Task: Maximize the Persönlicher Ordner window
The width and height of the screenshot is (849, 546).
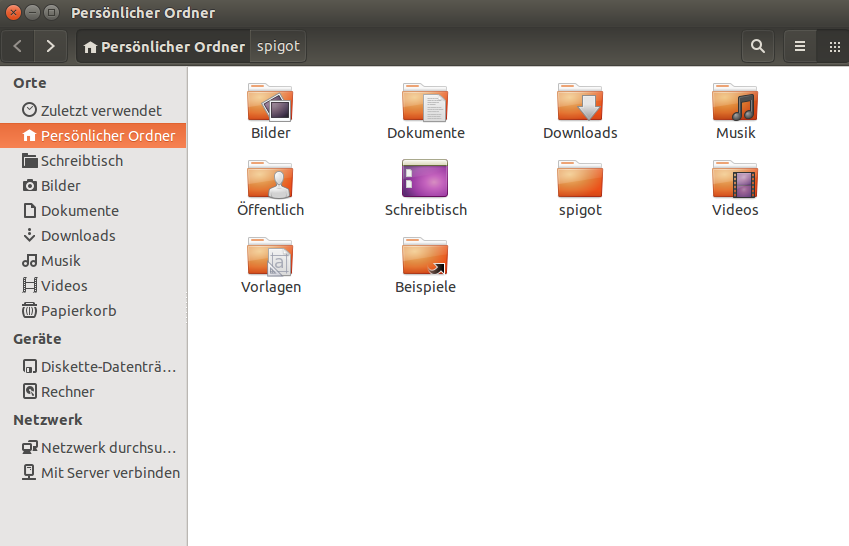Action: [51, 12]
